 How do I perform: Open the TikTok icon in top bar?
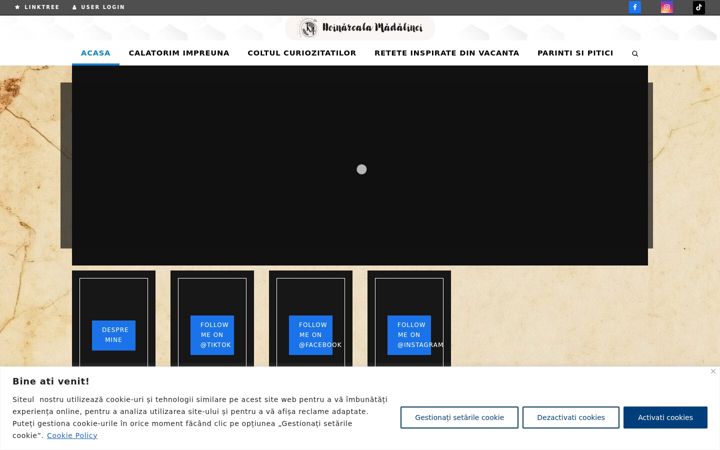click(x=698, y=7)
